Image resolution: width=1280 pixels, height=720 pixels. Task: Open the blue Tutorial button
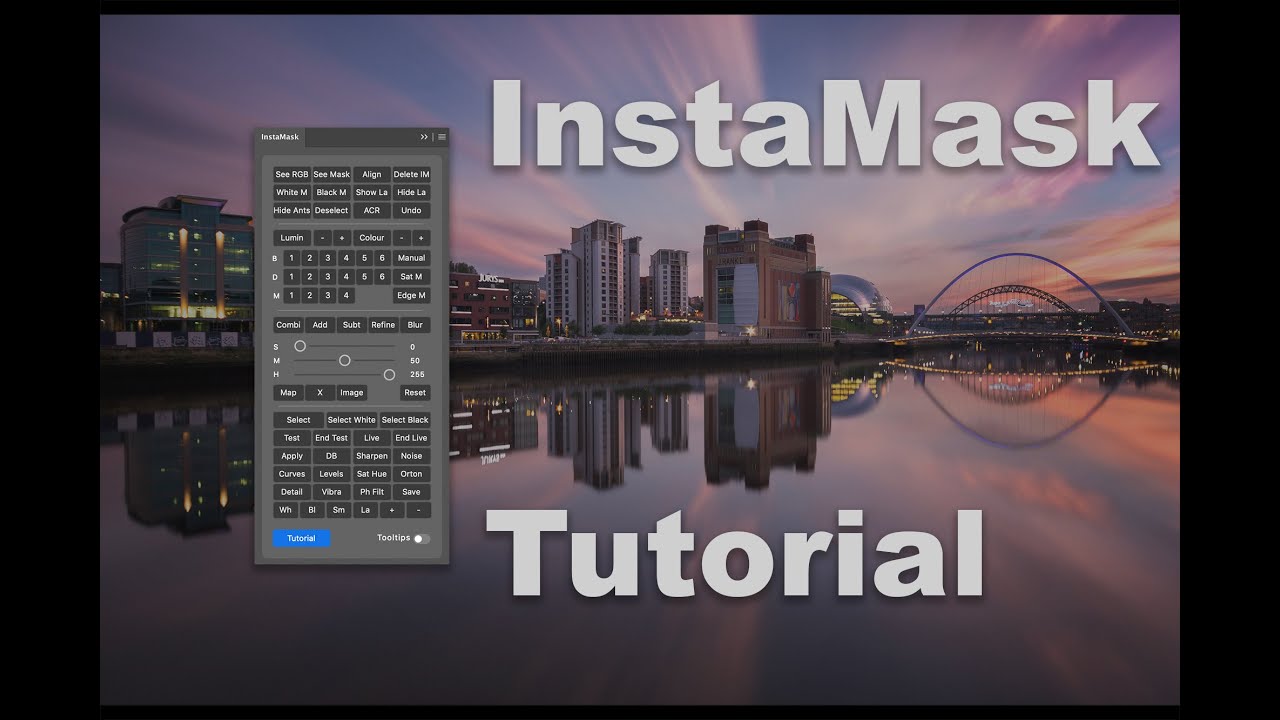301,538
